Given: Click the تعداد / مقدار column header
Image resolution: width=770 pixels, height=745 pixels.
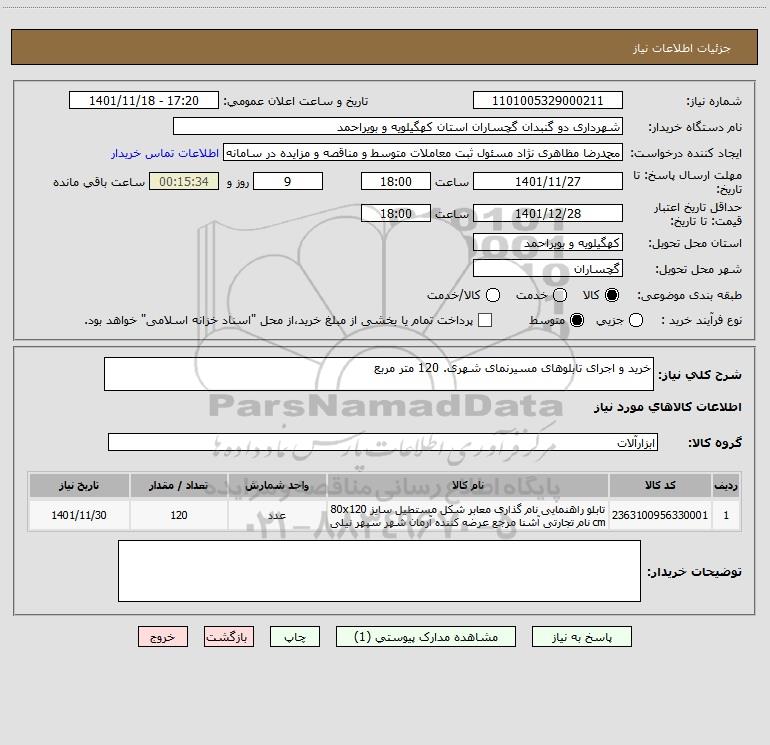Looking at the screenshot, I should tap(179, 485).
